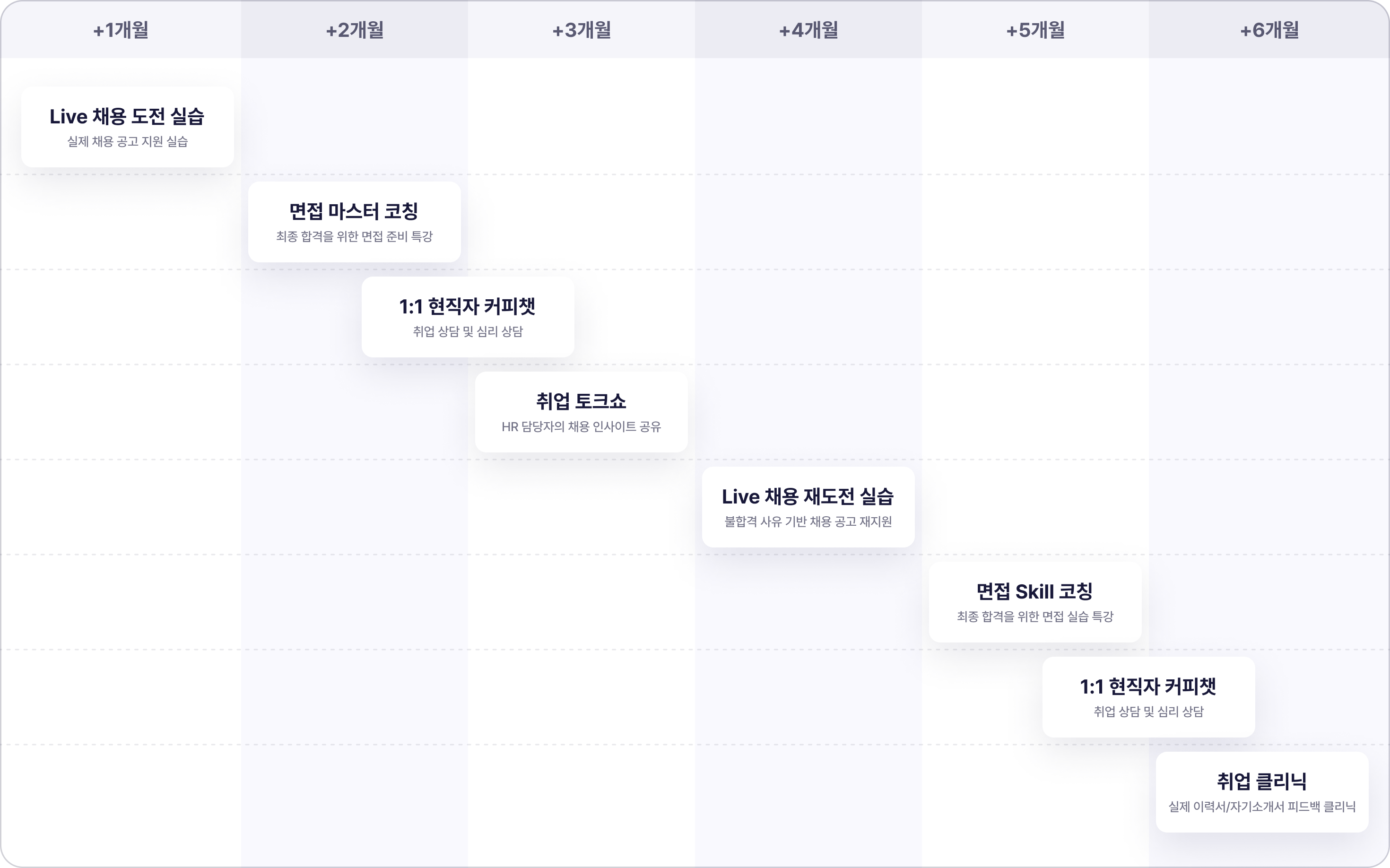Open 1:1 현직자 커피챗 card above 취업 토크쇼
The width and height of the screenshot is (1390, 868).
pos(468,306)
